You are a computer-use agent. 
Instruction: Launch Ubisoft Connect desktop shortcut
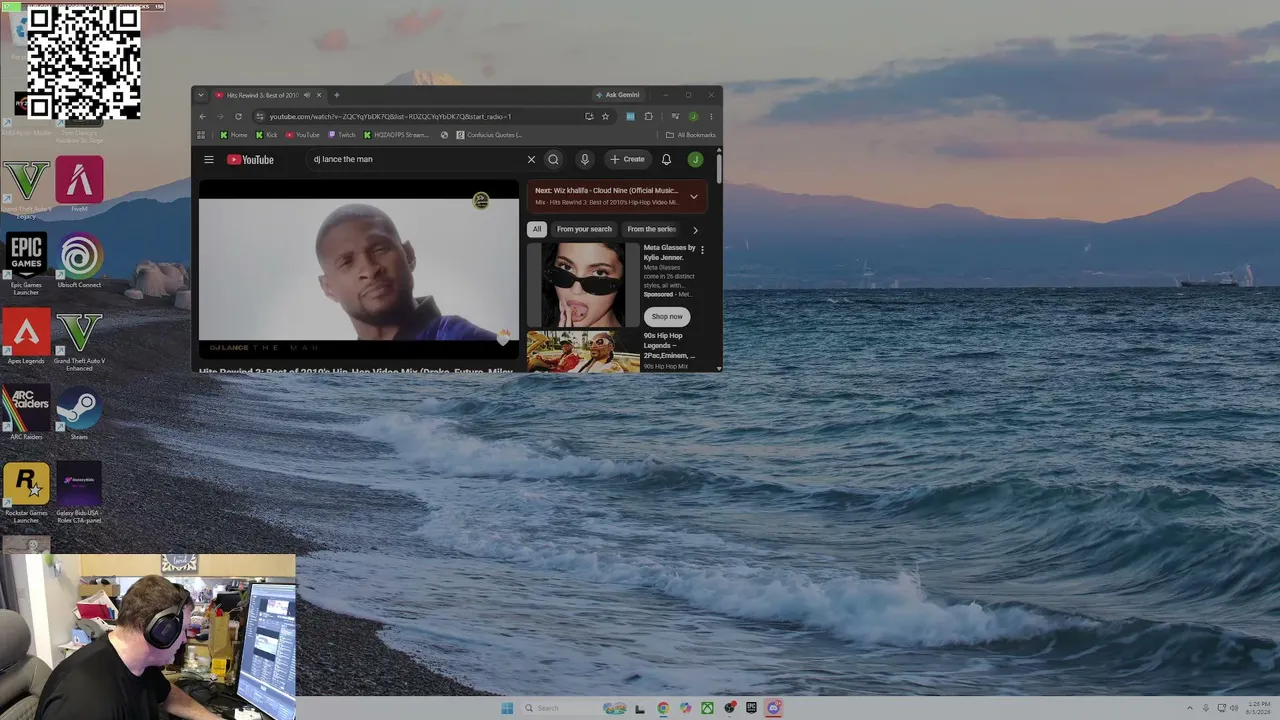80,261
